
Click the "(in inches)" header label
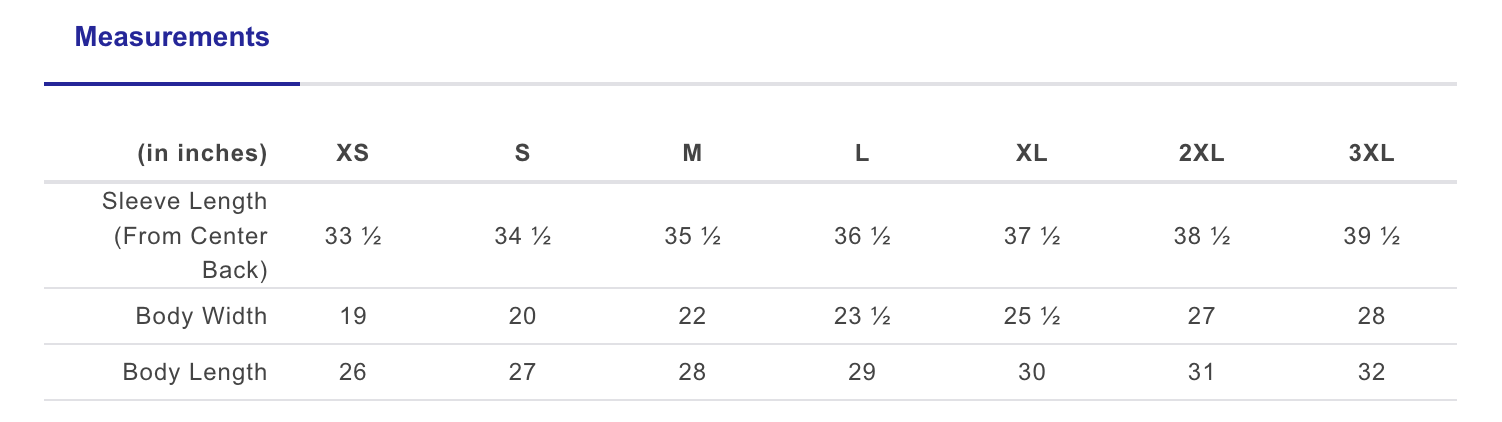(202, 154)
